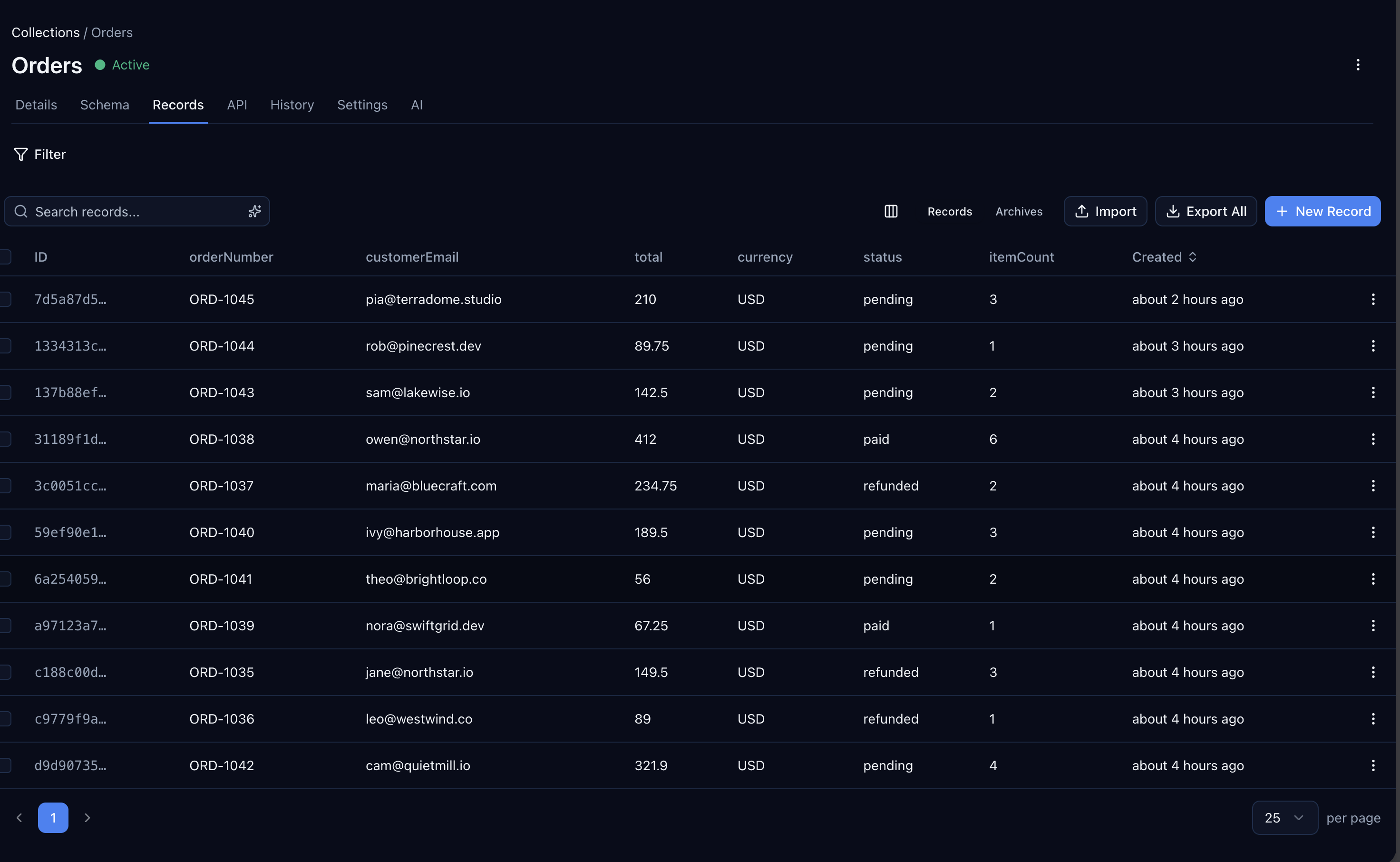
Task: Open row actions menu for ORD-1038
Action: [x=1372, y=439]
